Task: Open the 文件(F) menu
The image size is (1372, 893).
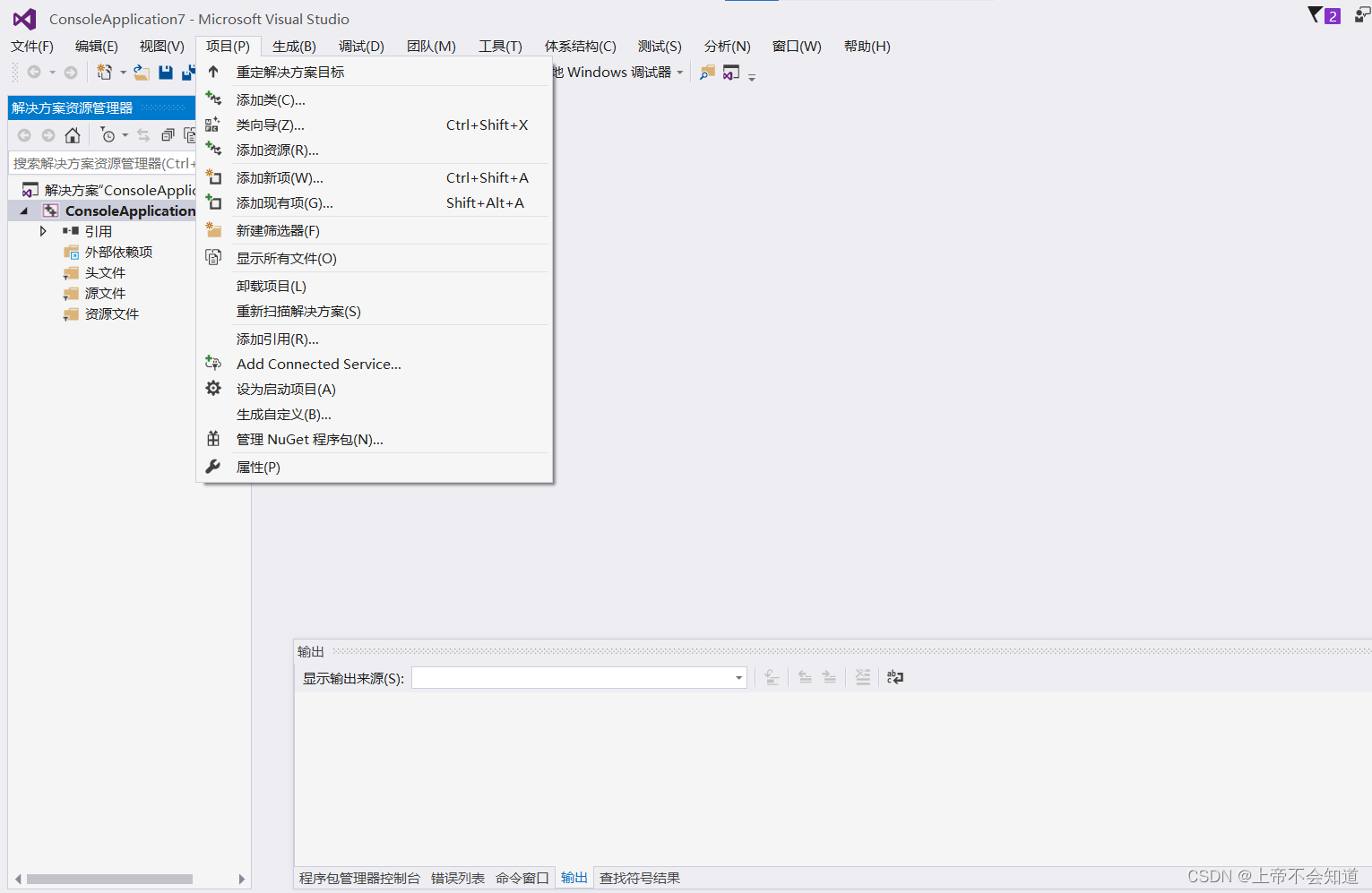Action: click(x=32, y=46)
